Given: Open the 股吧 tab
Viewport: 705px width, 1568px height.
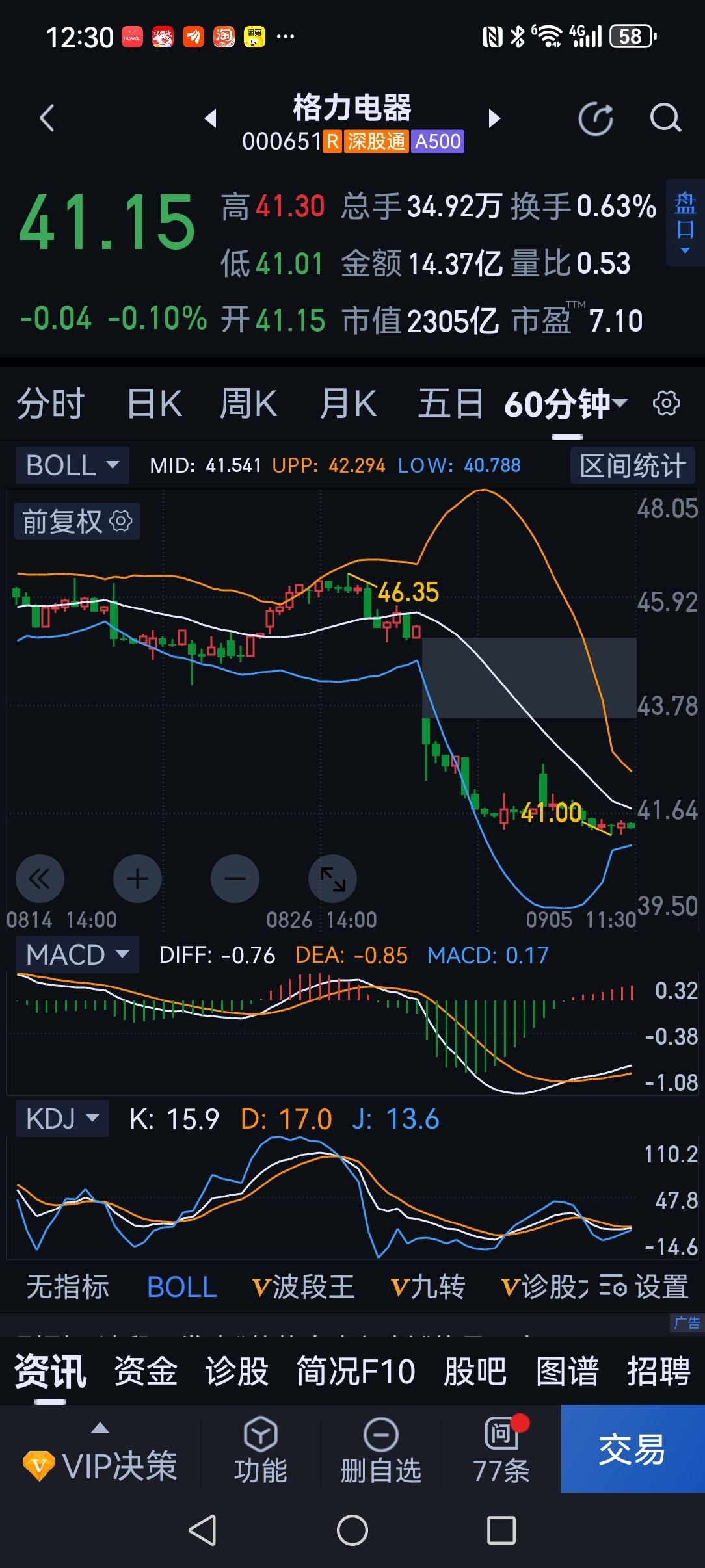Looking at the screenshot, I should [x=475, y=1372].
